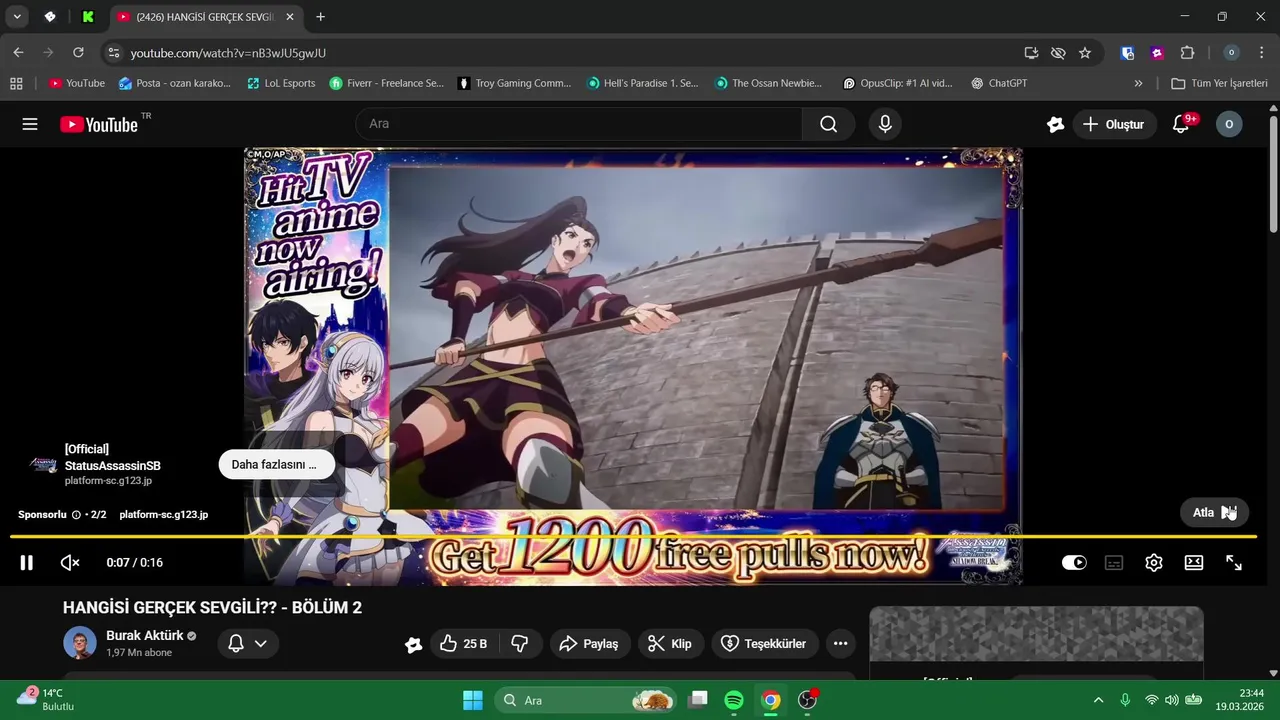The width and height of the screenshot is (1280, 720).
Task: Open Windows Start menu
Action: (x=473, y=700)
